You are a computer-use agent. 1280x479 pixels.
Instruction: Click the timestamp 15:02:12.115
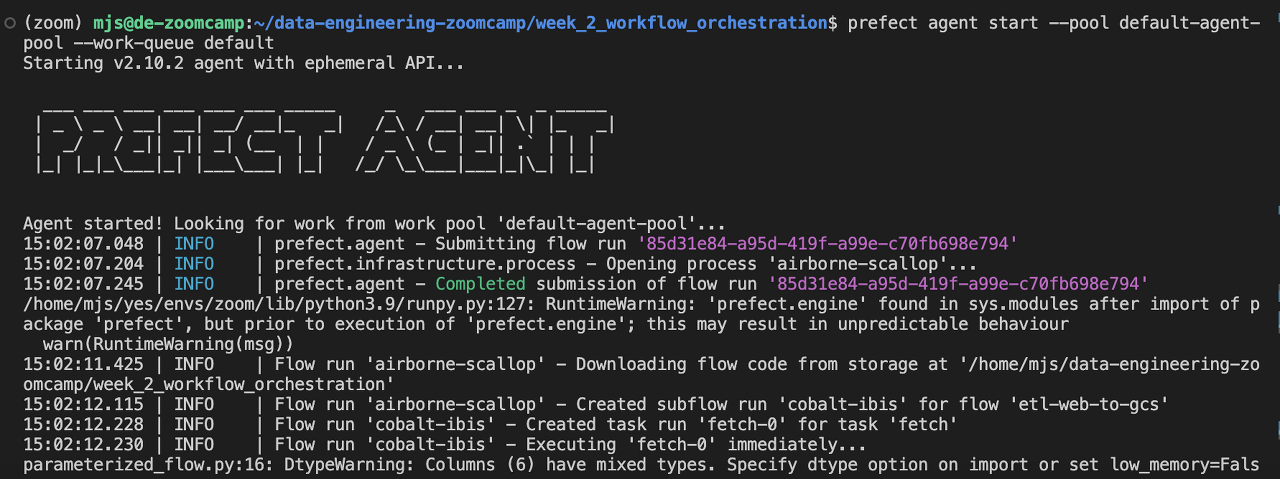[x=83, y=404]
